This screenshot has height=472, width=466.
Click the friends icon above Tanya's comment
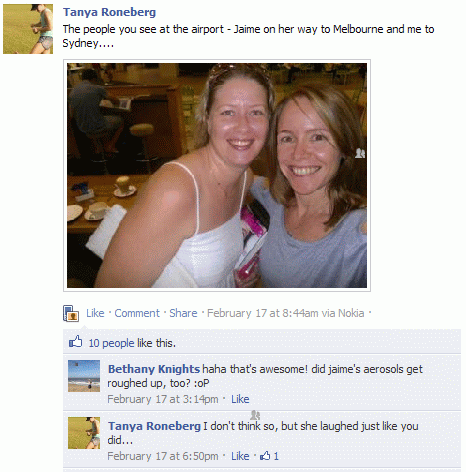pyautogui.click(x=255, y=415)
